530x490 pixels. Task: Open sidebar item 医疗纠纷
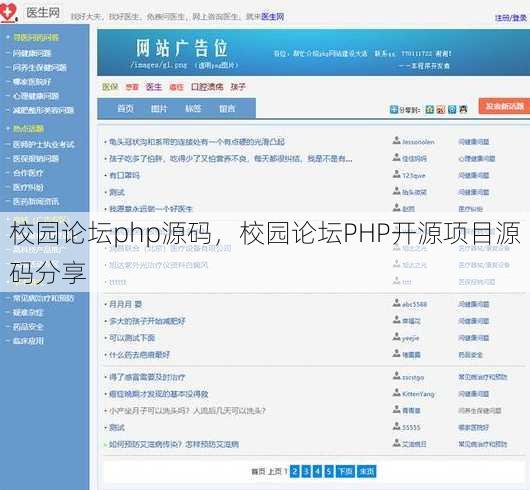point(28,187)
